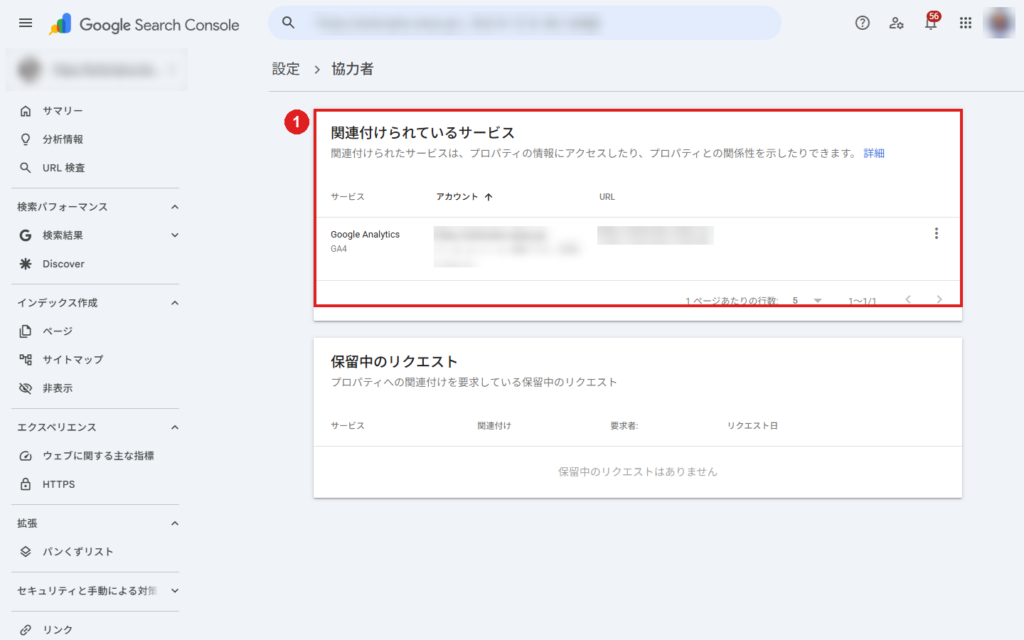Image resolution: width=1024 pixels, height=640 pixels.
Task: Click the リンク chain icon
Action: click(25, 630)
